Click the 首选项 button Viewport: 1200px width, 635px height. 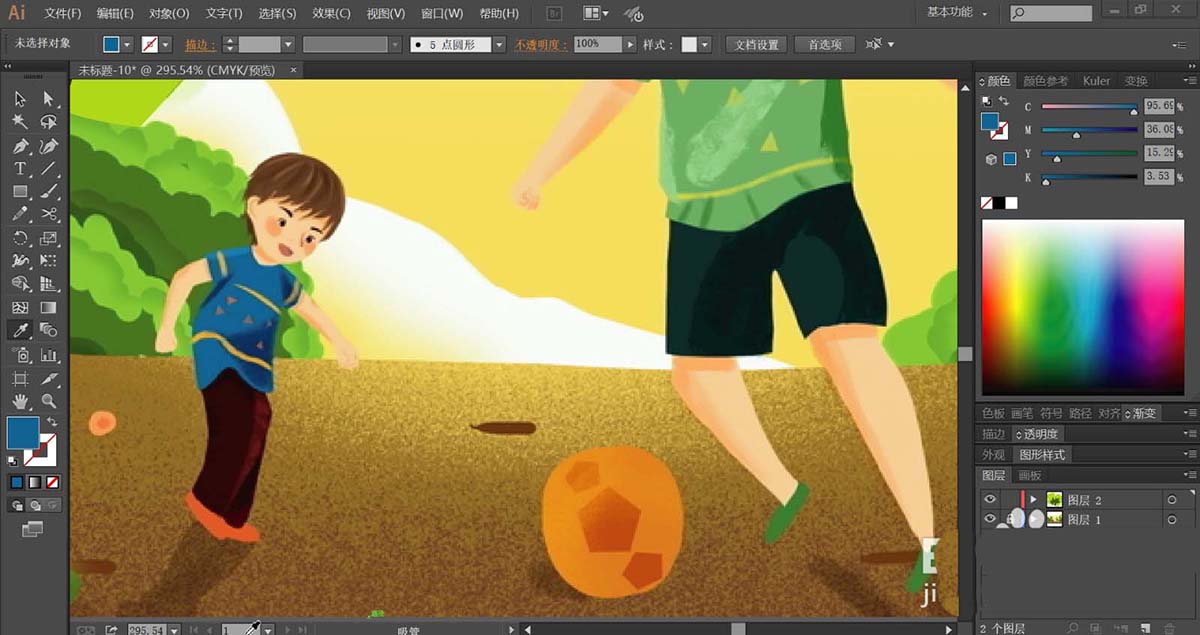824,45
